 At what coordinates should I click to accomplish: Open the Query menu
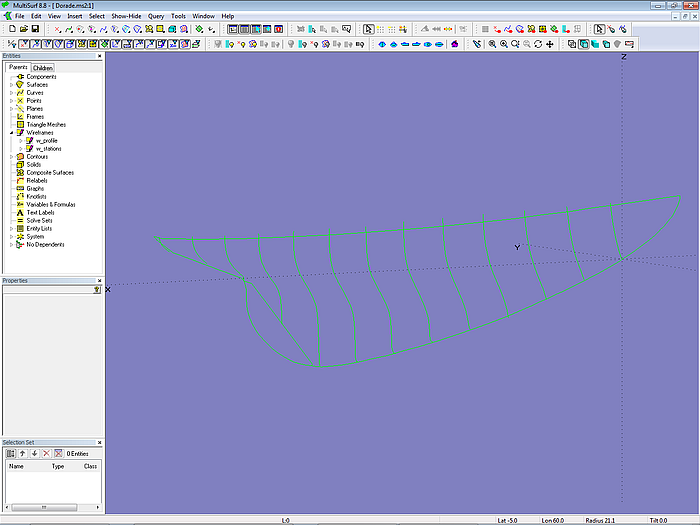(x=156, y=16)
